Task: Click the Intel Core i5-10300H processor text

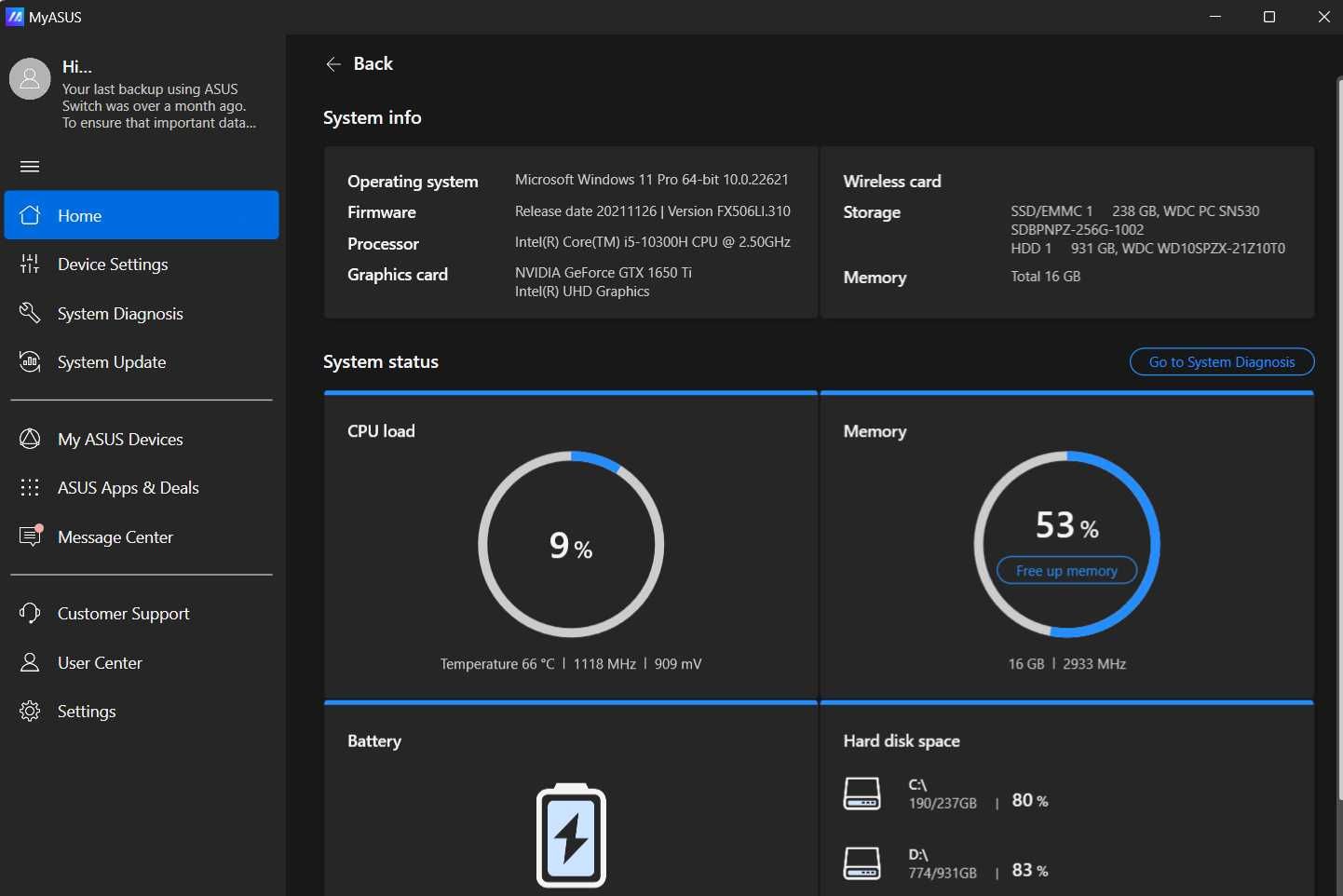Action: click(x=653, y=242)
